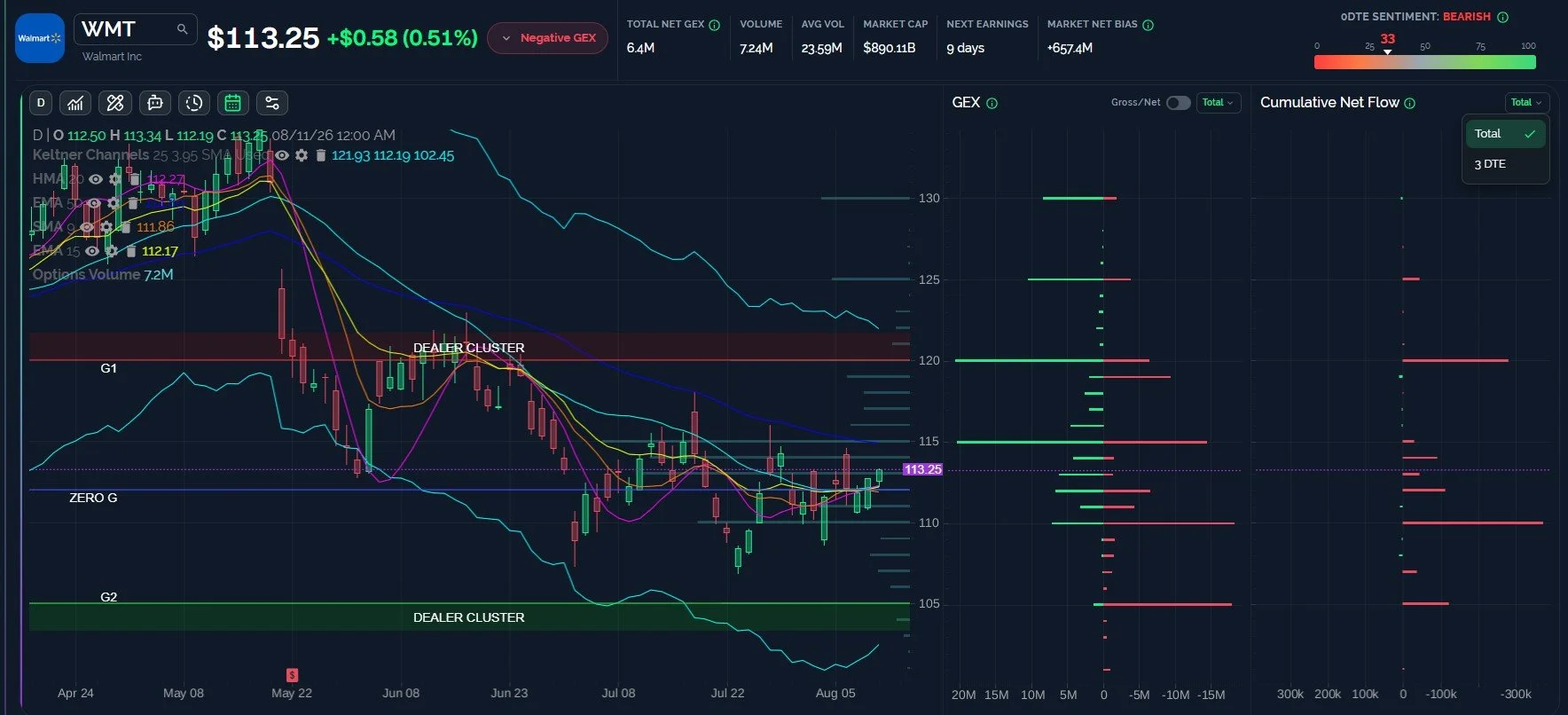The image size is (1568, 715).
Task: Open the GEX panel Total dropdown
Action: coord(1218,103)
